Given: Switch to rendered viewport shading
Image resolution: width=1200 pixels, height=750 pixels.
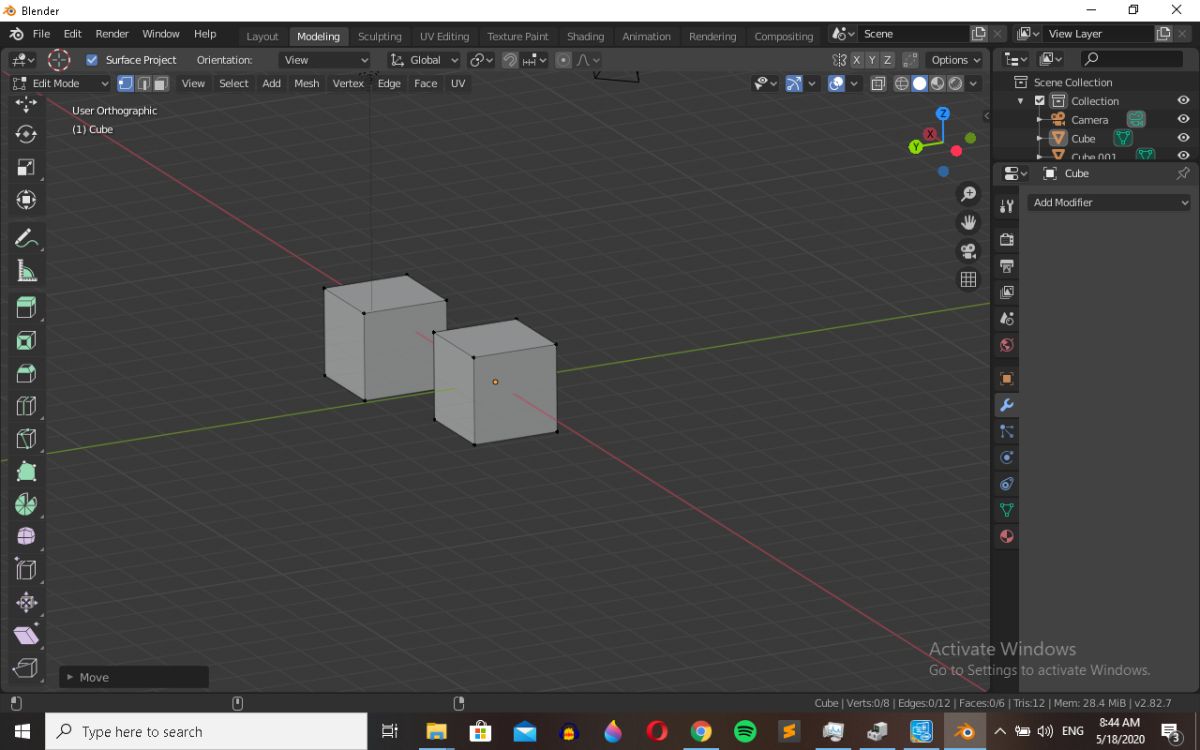Looking at the screenshot, I should click(955, 84).
